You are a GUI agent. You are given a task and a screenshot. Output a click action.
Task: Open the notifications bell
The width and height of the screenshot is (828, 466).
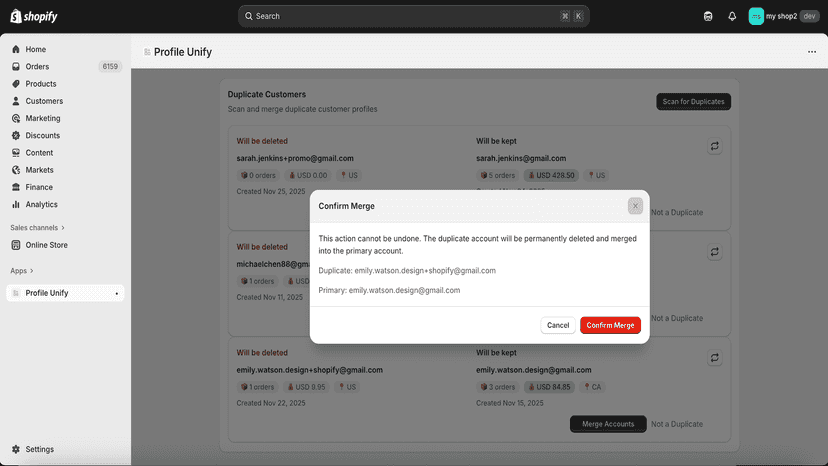coord(732,16)
